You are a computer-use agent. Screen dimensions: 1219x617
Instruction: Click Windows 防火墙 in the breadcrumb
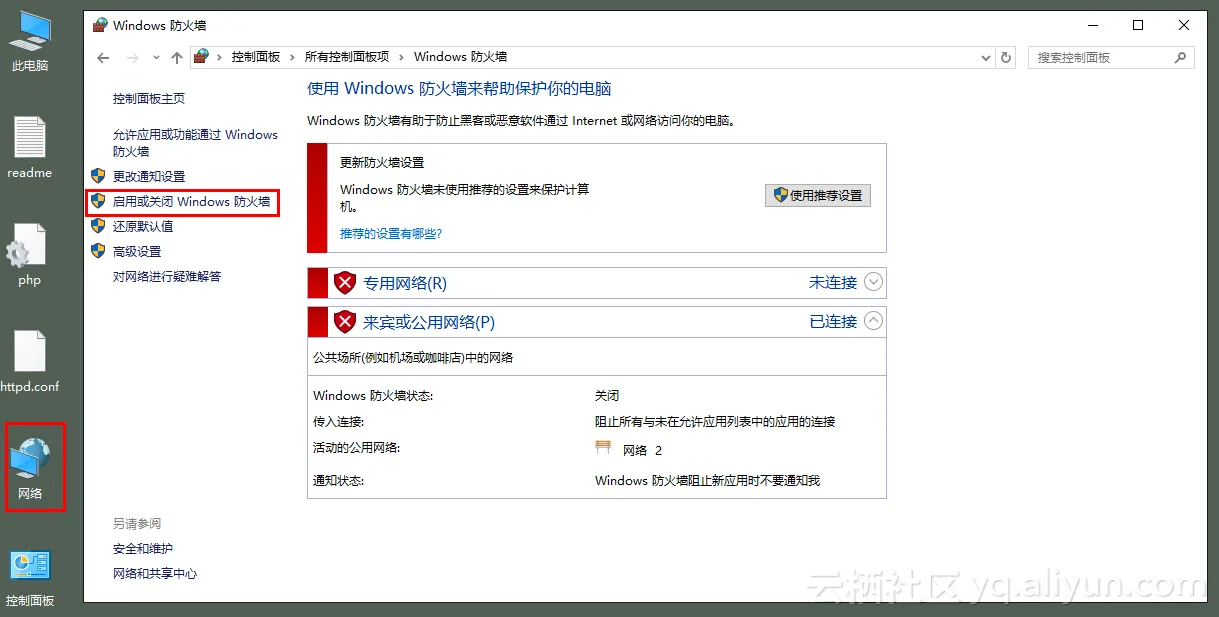(461, 58)
